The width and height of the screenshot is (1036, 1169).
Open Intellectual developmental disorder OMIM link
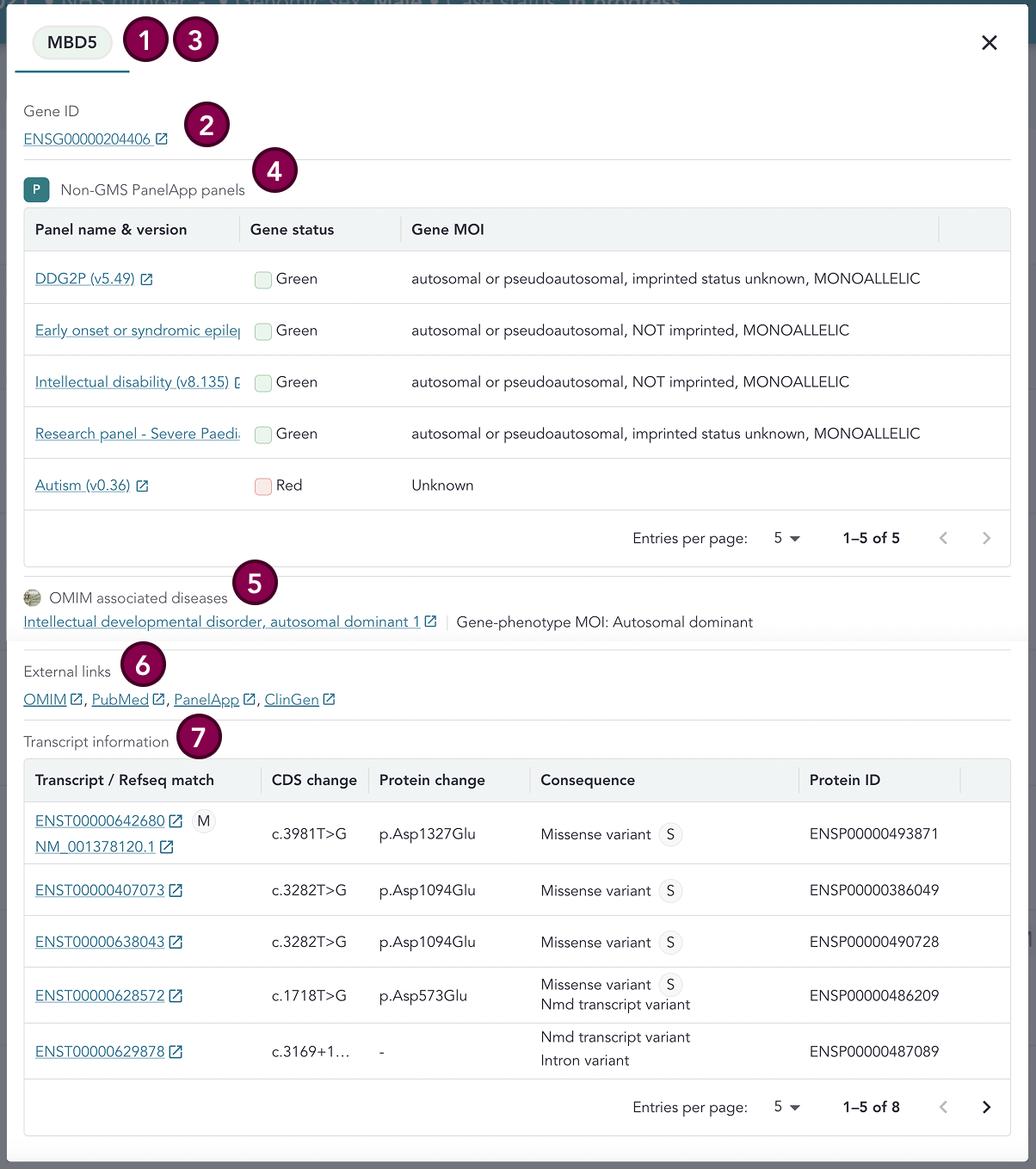click(221, 622)
